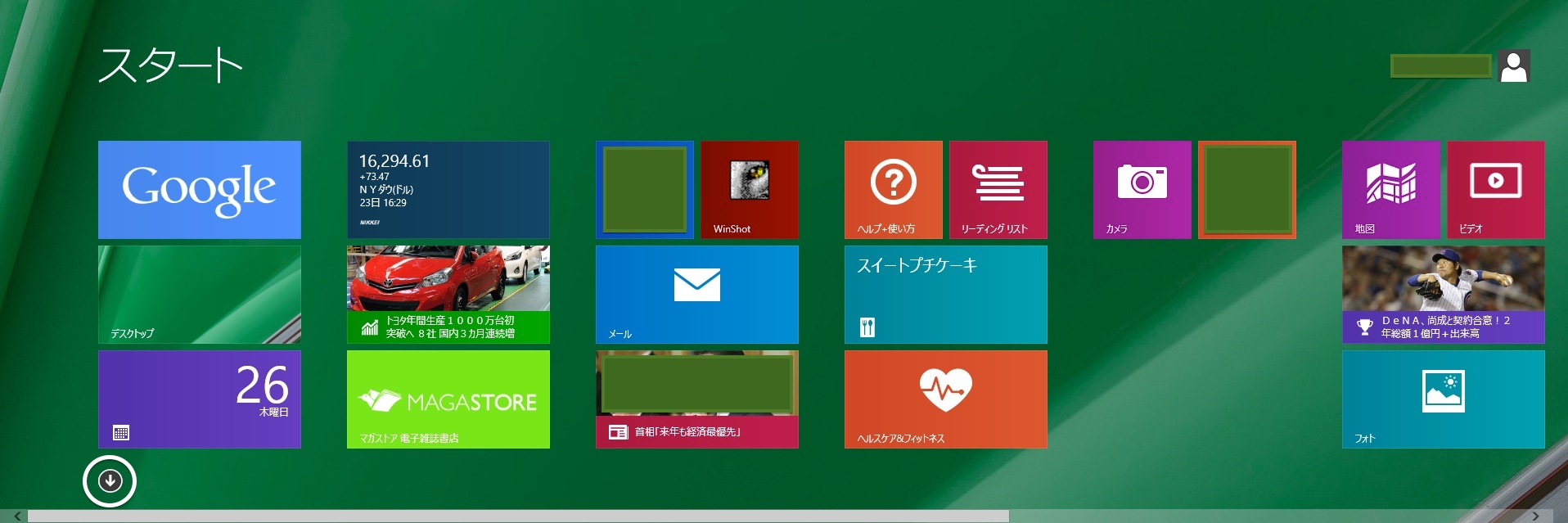Click the スタート heading text
Screen dimensions: 1568x523
coord(170,65)
